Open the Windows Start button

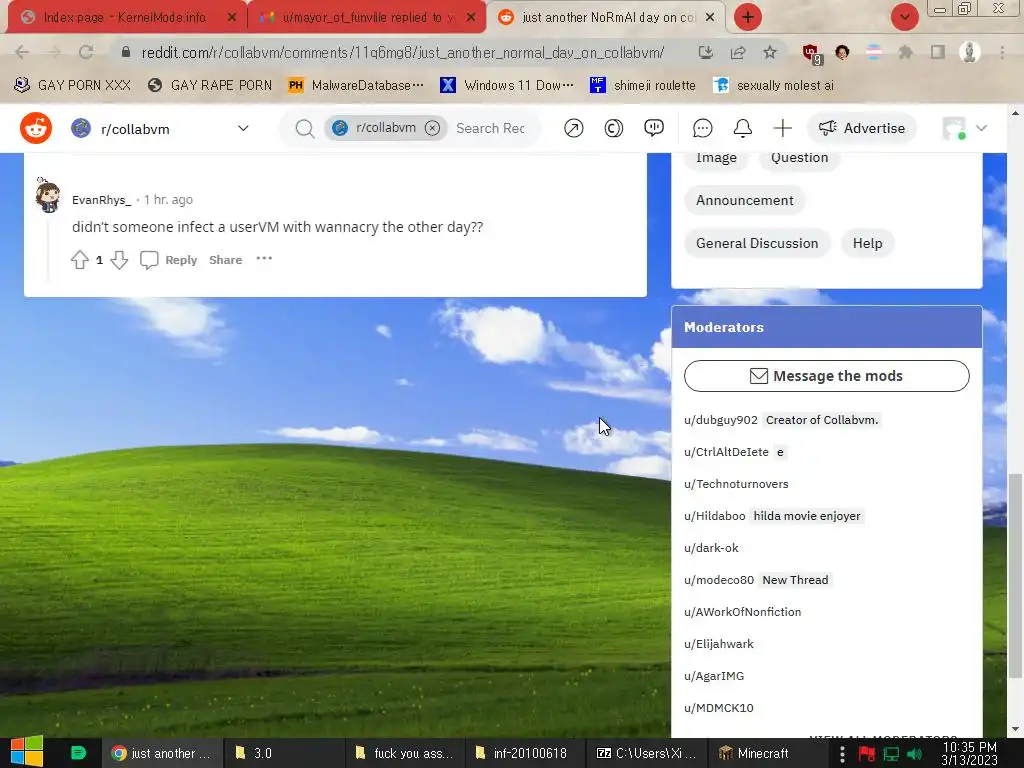(x=27, y=752)
